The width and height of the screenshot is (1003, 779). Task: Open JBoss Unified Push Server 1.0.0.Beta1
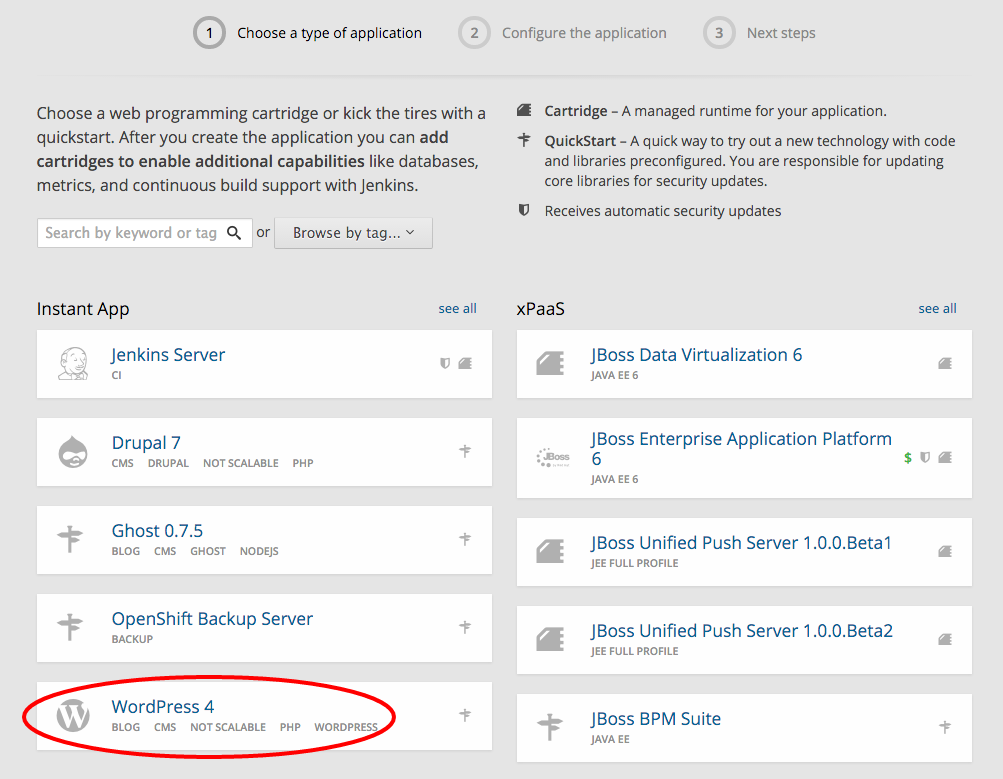[x=741, y=543]
